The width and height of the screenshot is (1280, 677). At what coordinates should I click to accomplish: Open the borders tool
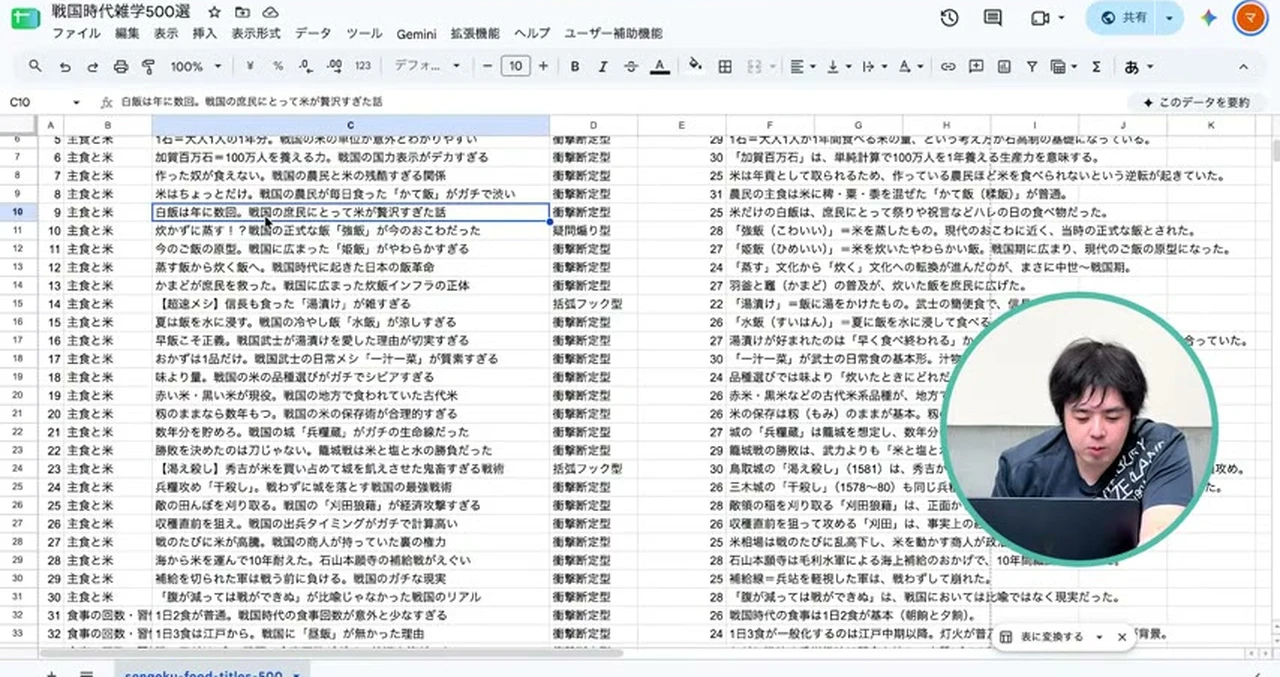tap(725, 66)
